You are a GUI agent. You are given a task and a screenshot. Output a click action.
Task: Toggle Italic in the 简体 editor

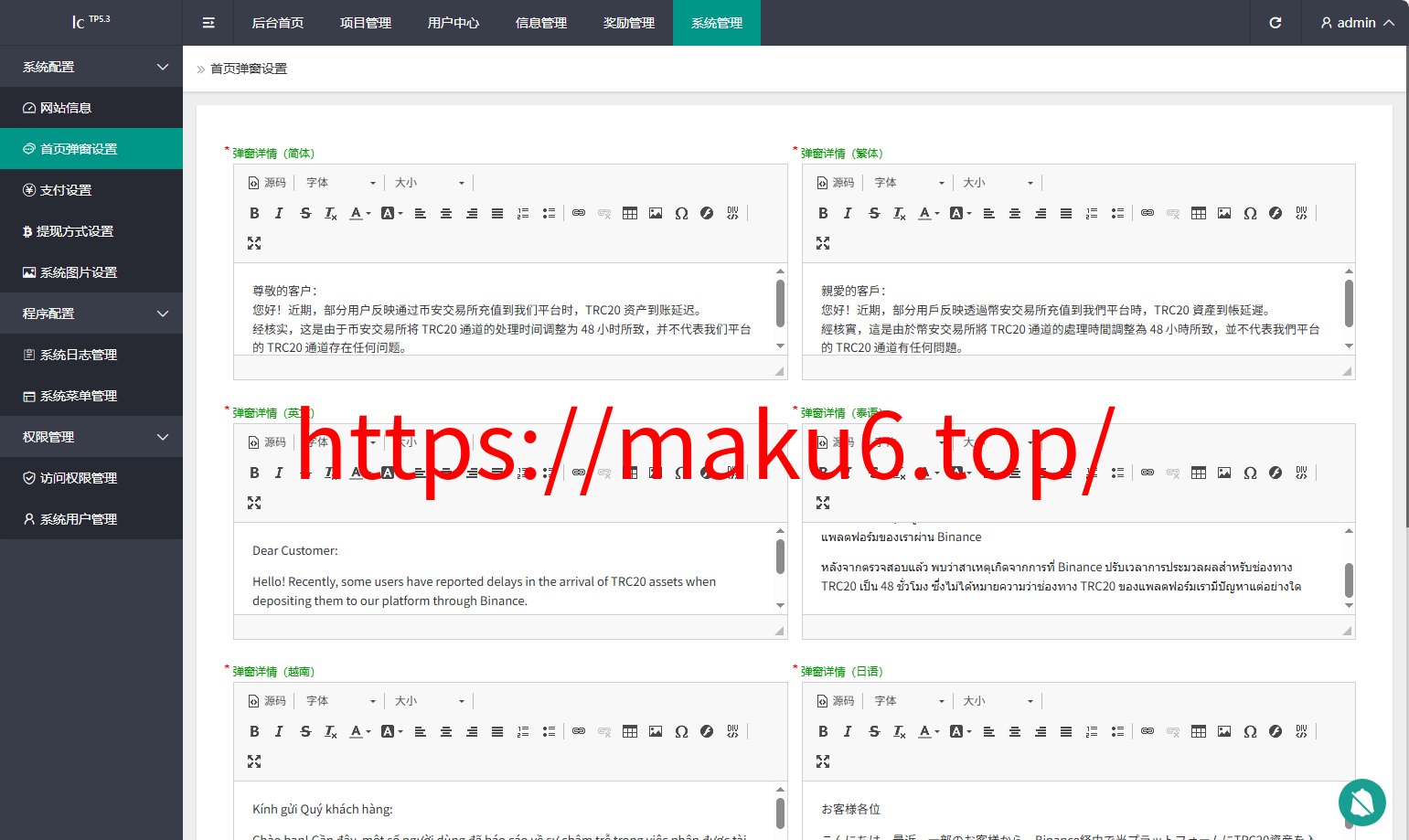279,213
